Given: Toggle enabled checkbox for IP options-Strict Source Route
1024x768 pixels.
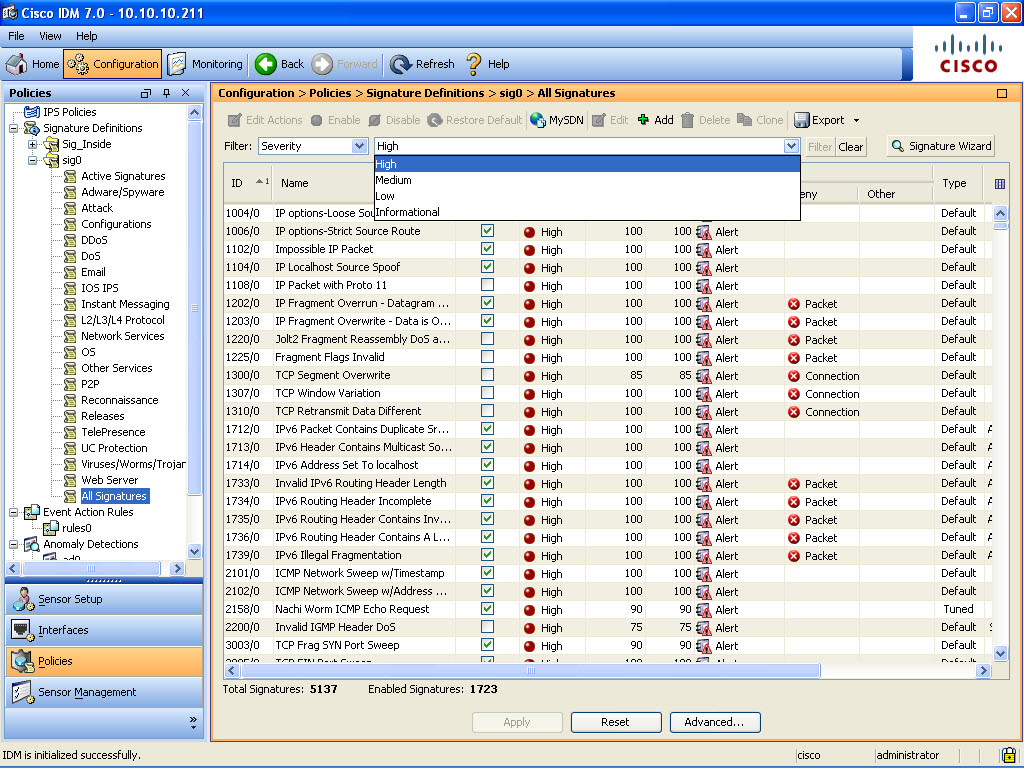Looking at the screenshot, I should pyautogui.click(x=487, y=231).
